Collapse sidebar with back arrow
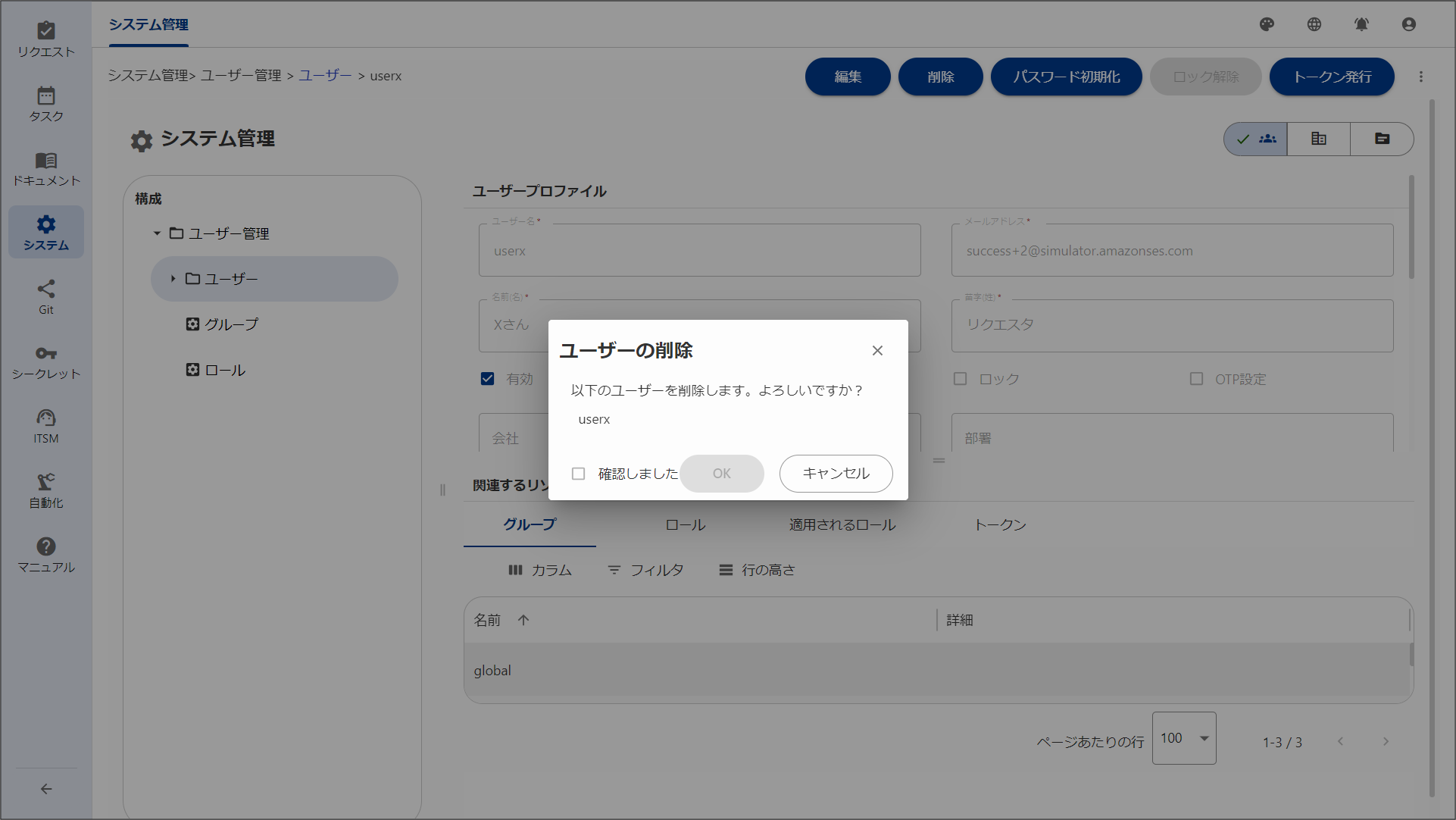This screenshot has width=1456, height=820. pos(46,789)
